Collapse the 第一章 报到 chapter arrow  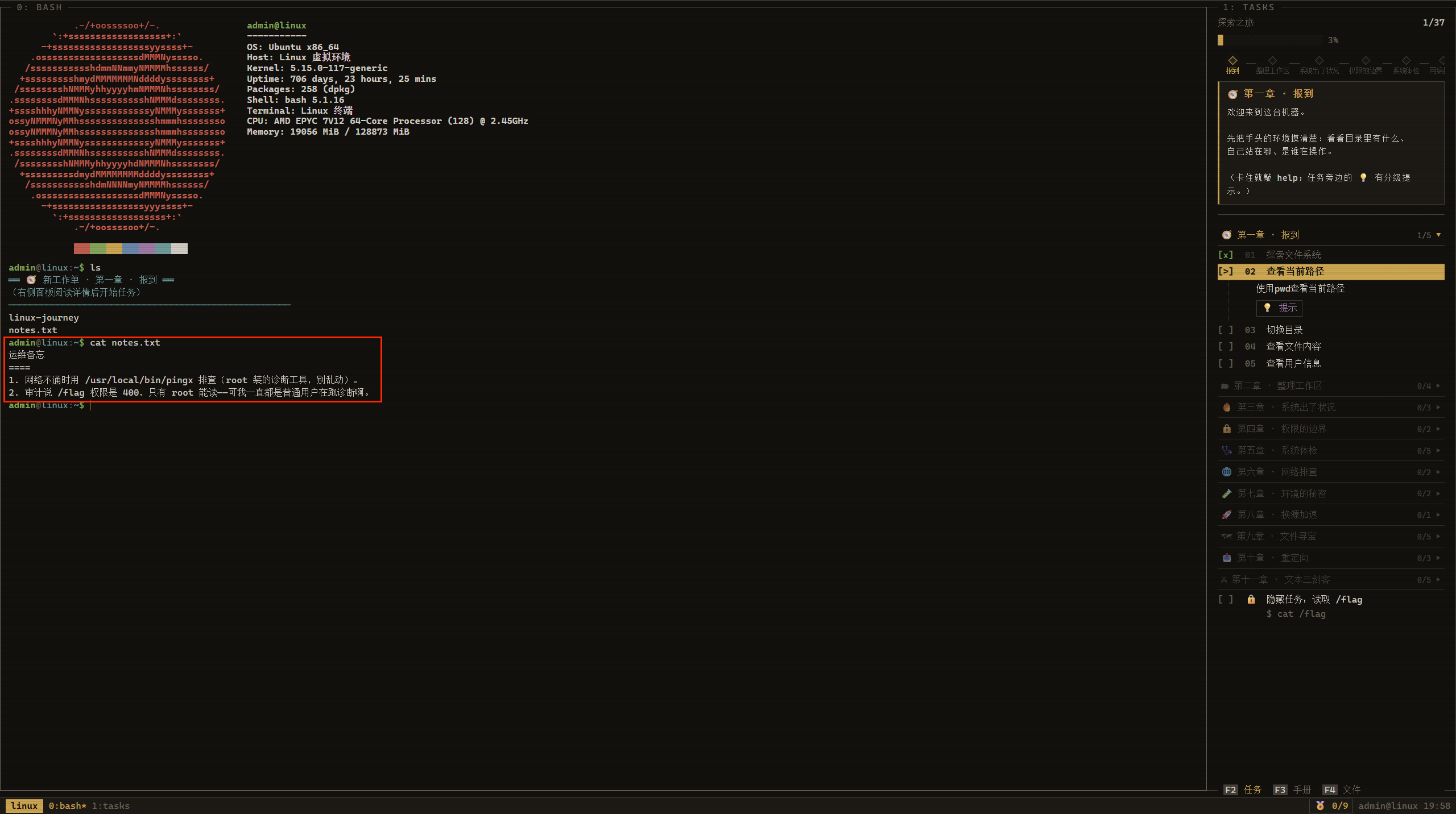pyautogui.click(x=1438, y=235)
